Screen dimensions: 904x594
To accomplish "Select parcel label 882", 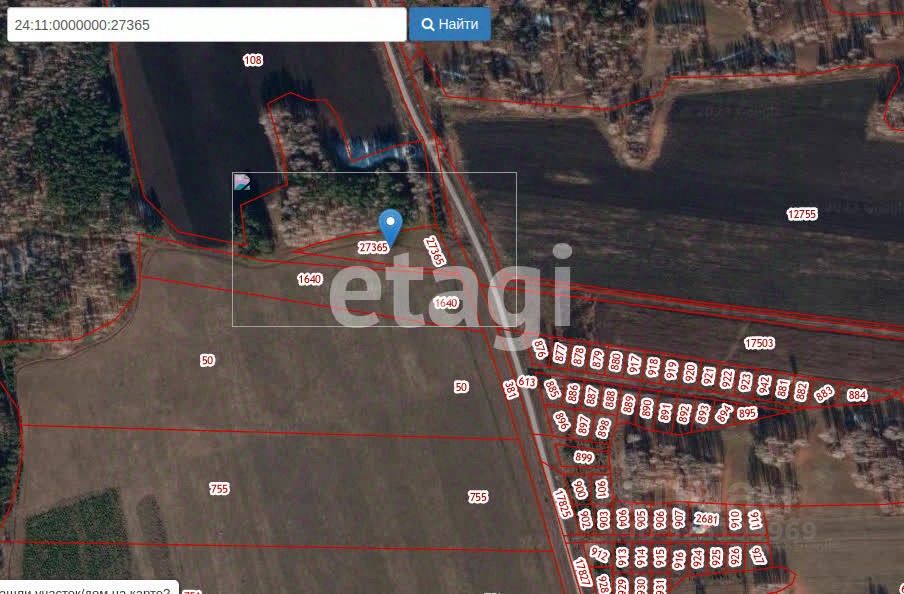I will (x=801, y=391).
